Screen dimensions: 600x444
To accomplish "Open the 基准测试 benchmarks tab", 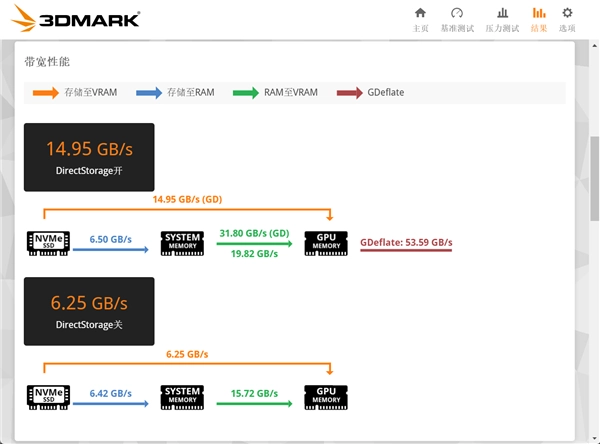I will pos(457,19).
